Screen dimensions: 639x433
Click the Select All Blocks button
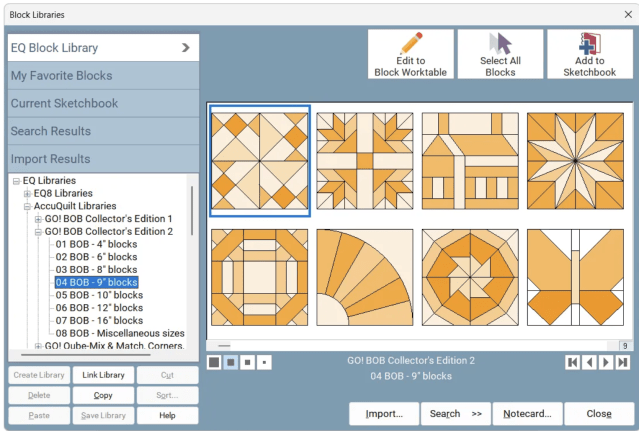tap(500, 53)
